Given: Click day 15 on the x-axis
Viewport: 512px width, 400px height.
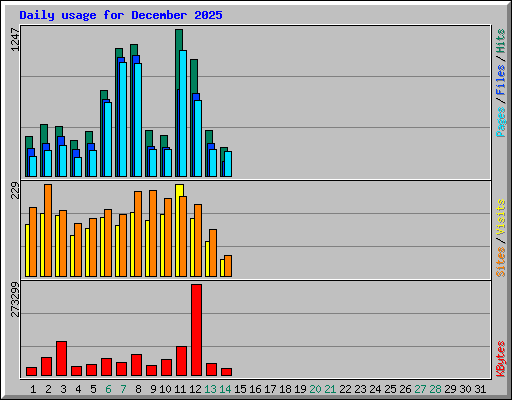Looking at the screenshot, I should pos(240,389).
